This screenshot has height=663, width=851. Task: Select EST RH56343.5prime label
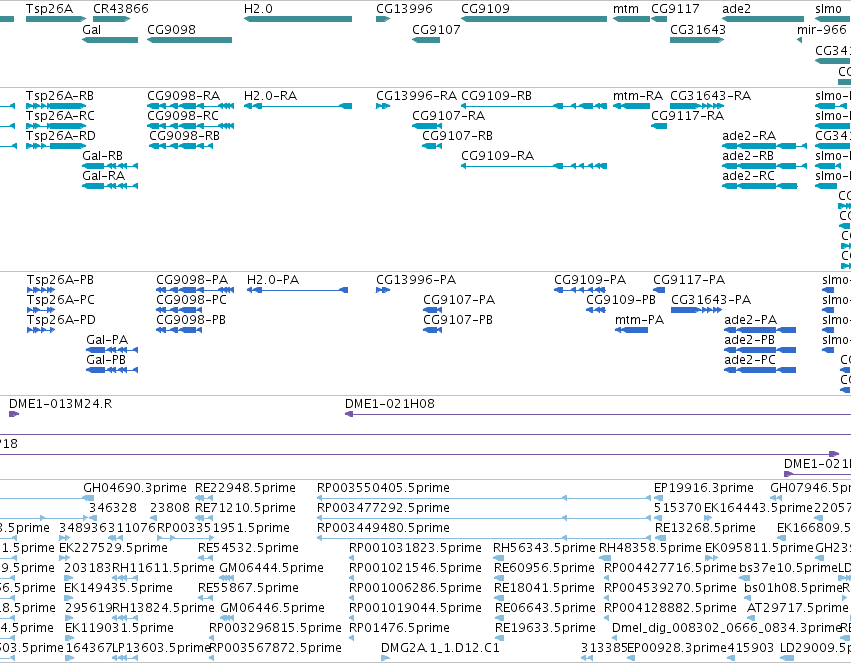click(x=544, y=548)
